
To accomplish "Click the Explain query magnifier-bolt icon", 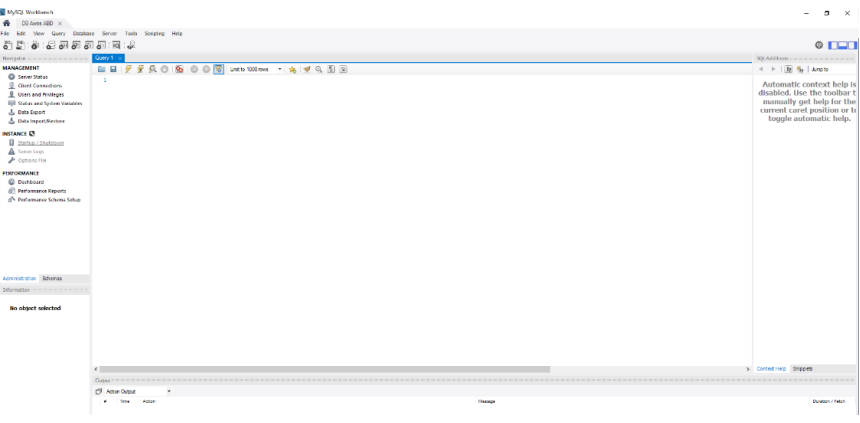I will [152, 69].
